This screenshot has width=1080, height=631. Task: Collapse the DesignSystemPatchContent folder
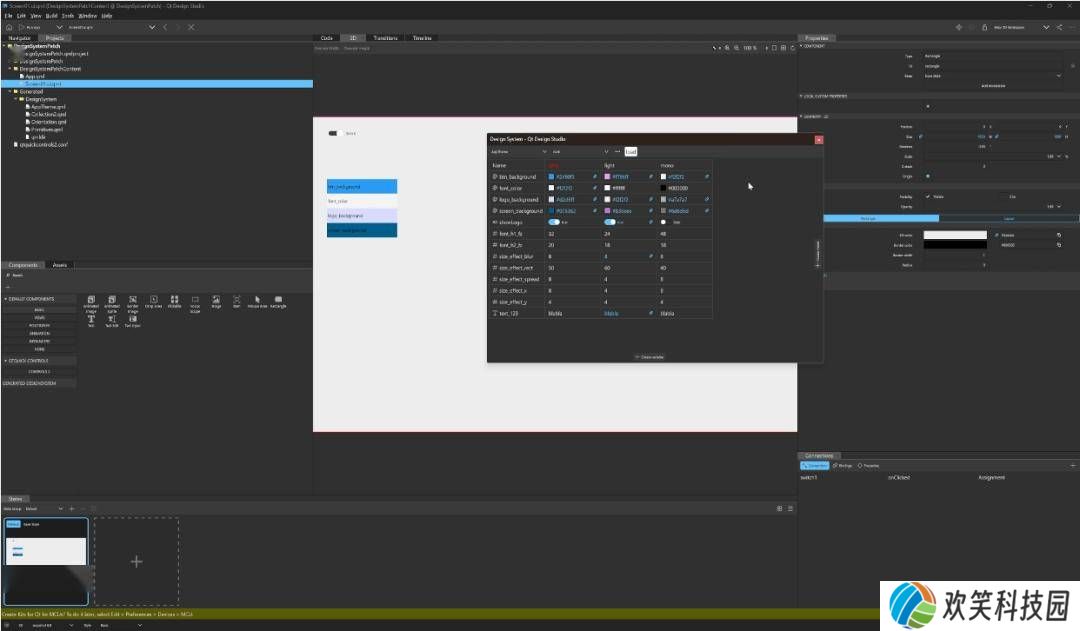[10, 69]
